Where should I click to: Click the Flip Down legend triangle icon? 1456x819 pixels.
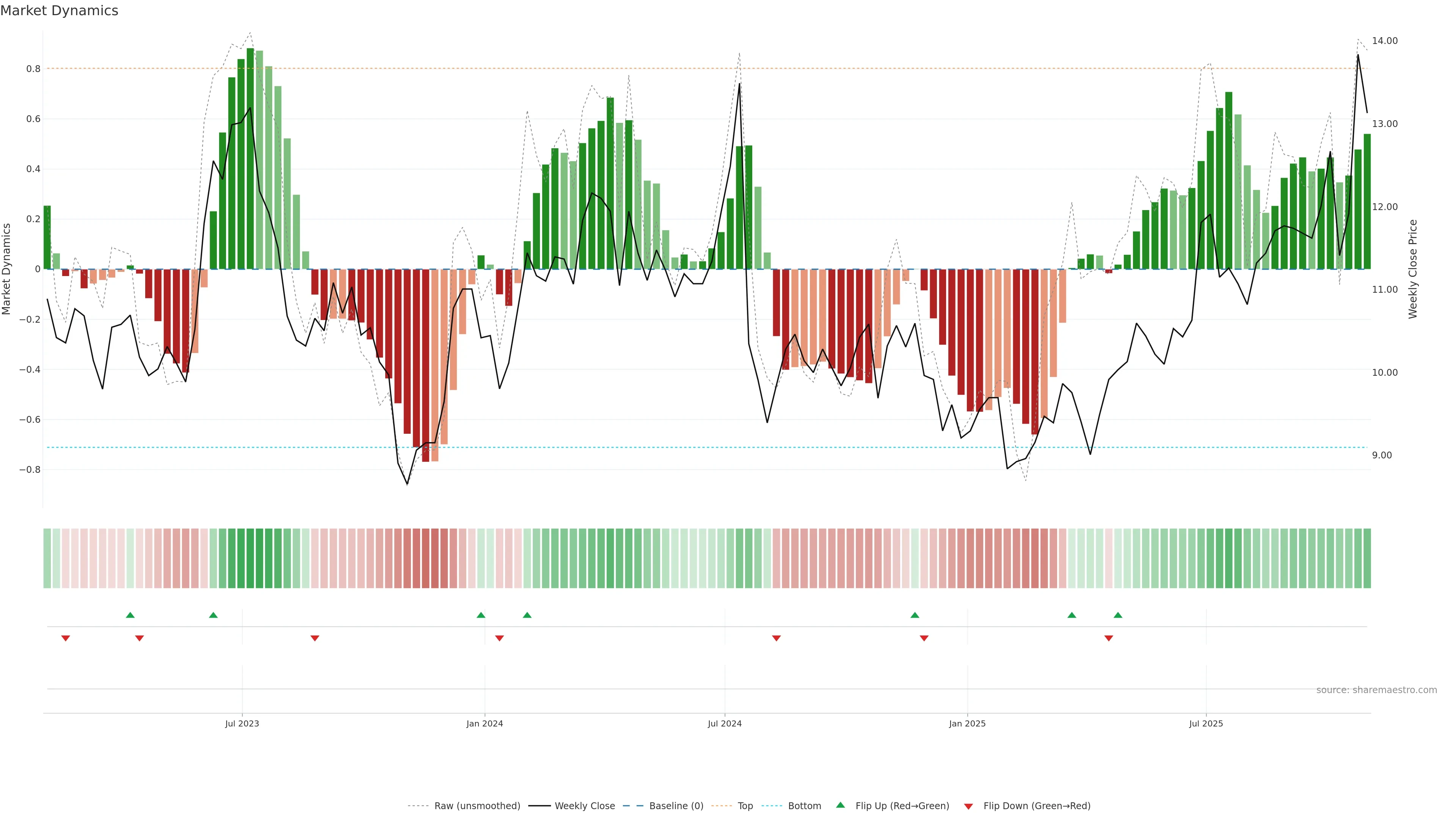968,806
